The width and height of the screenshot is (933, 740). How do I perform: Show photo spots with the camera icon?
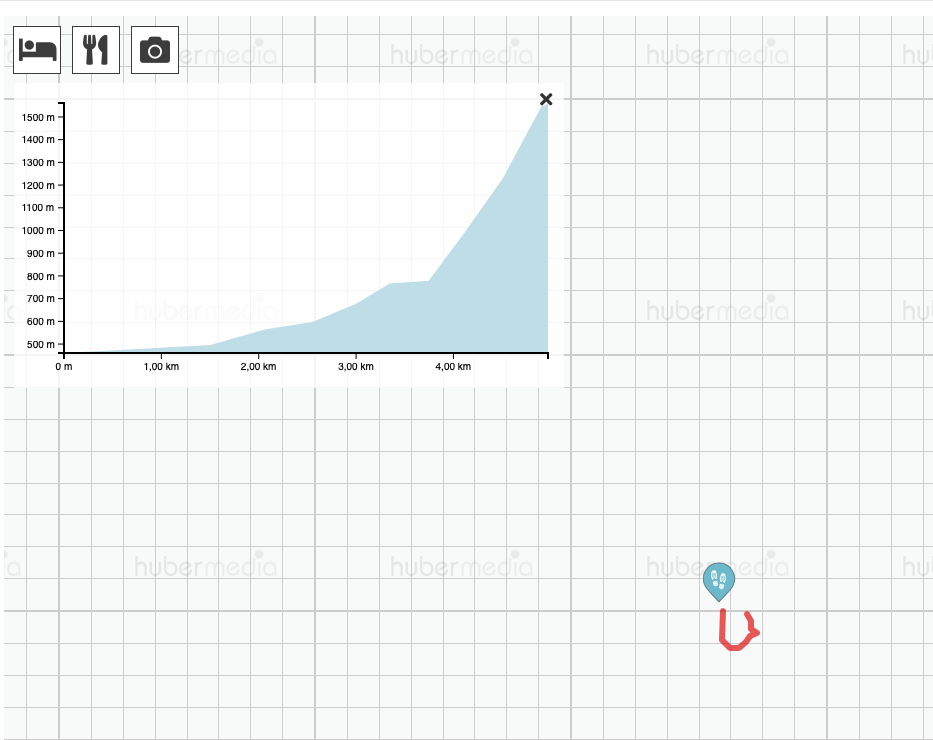click(155, 50)
